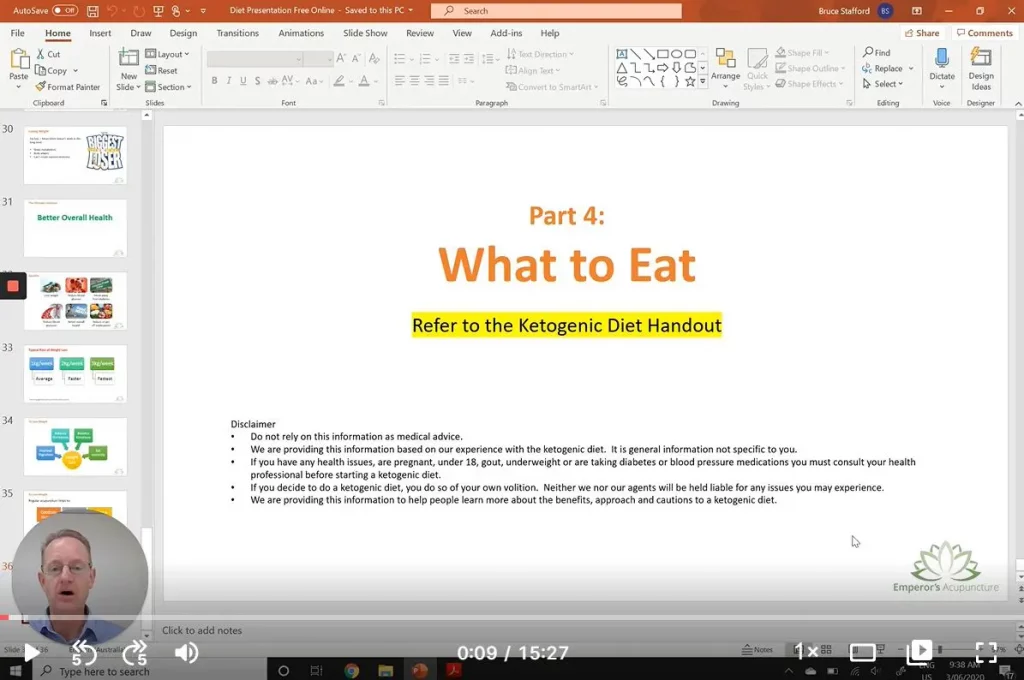Select the Slide Show tab

[365, 33]
